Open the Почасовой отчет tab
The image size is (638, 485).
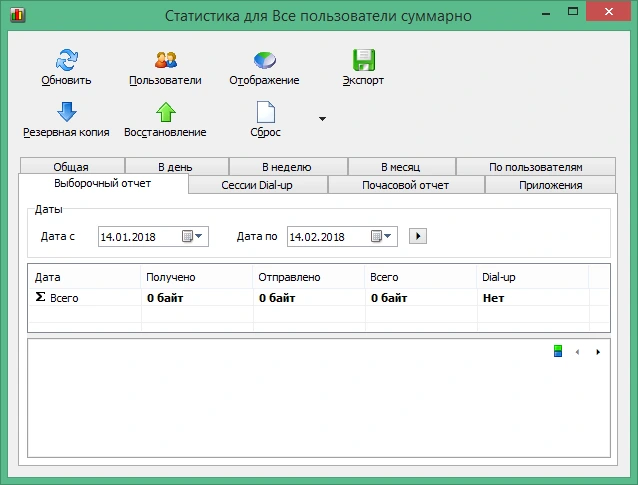point(406,185)
